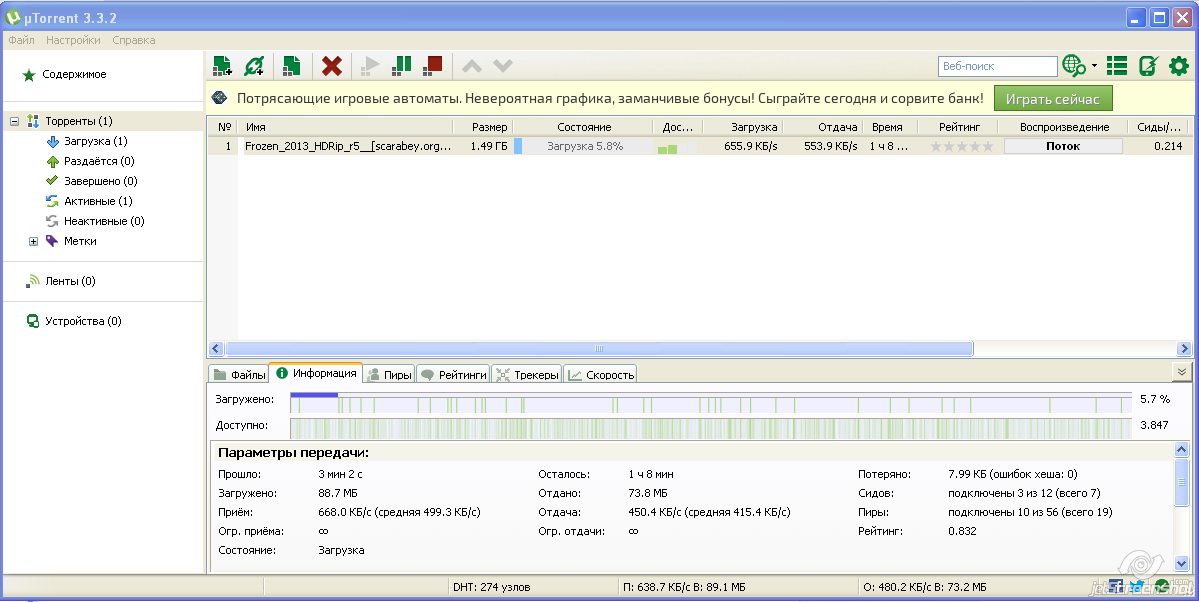Click the Start torrent play icon

click(370, 66)
